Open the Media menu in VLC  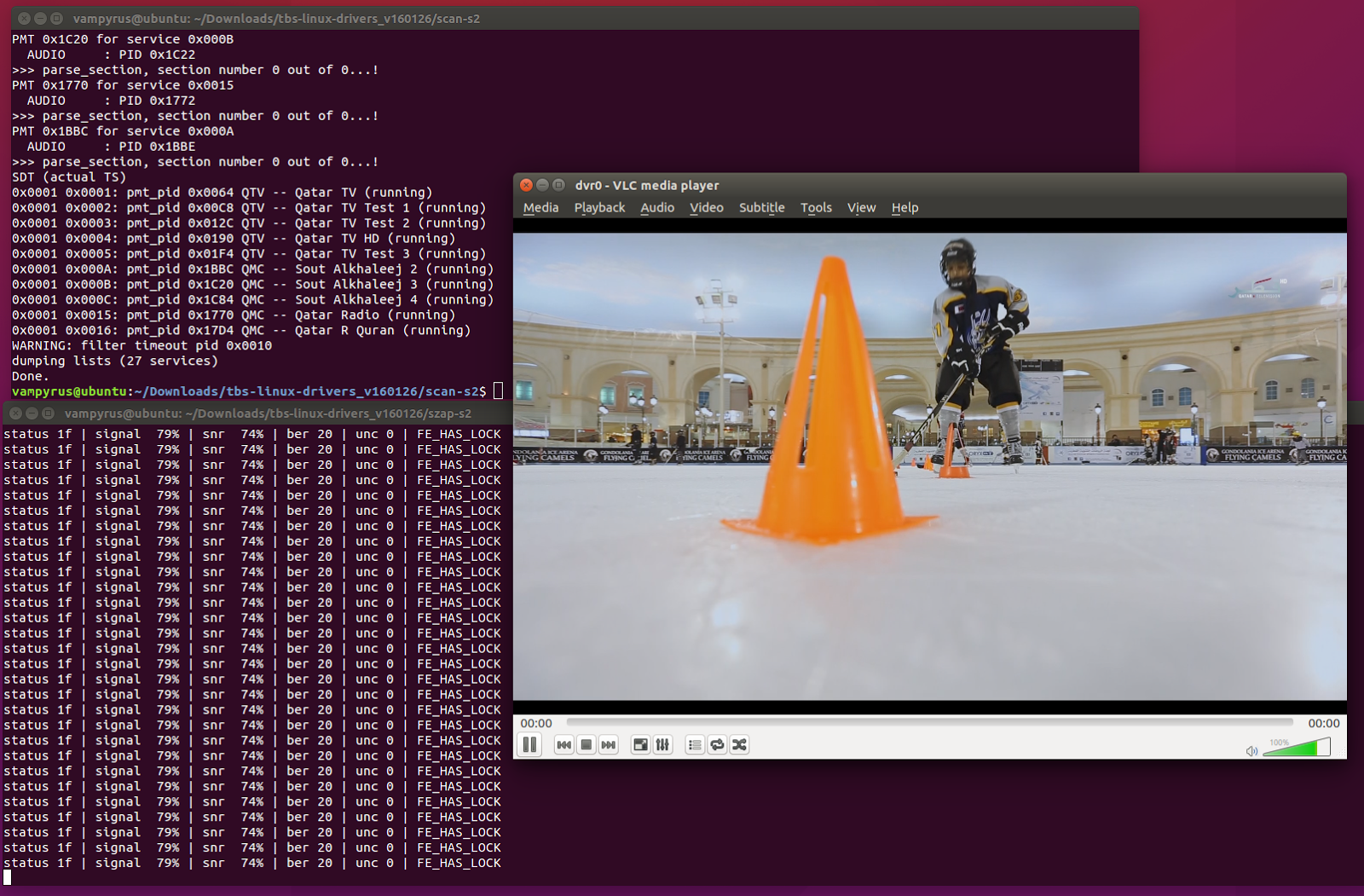click(540, 208)
